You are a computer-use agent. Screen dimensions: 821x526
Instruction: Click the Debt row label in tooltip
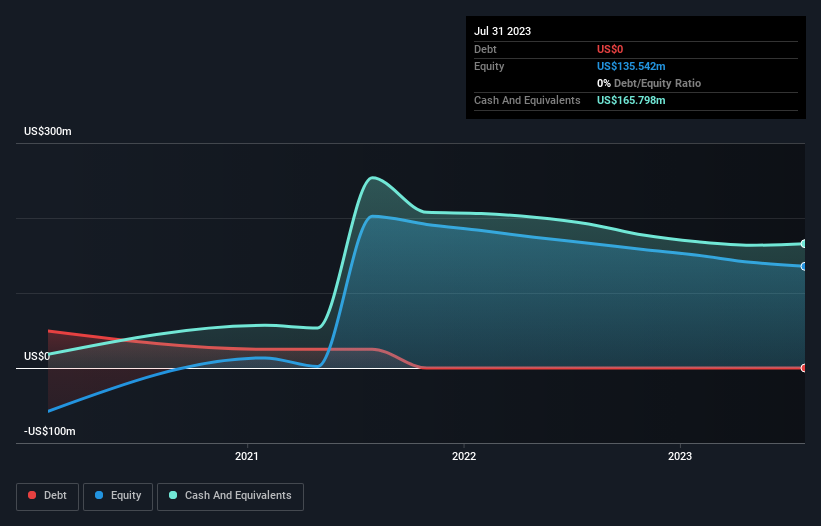pos(485,49)
